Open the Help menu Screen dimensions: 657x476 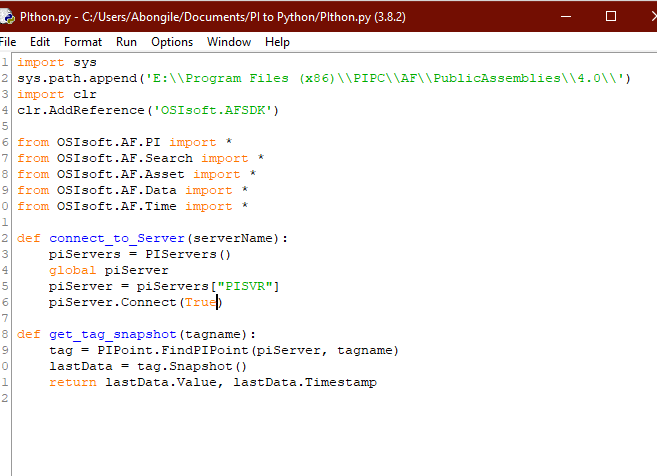277,42
